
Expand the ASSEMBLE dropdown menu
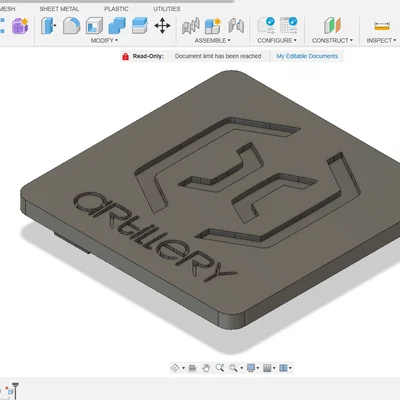pos(212,40)
